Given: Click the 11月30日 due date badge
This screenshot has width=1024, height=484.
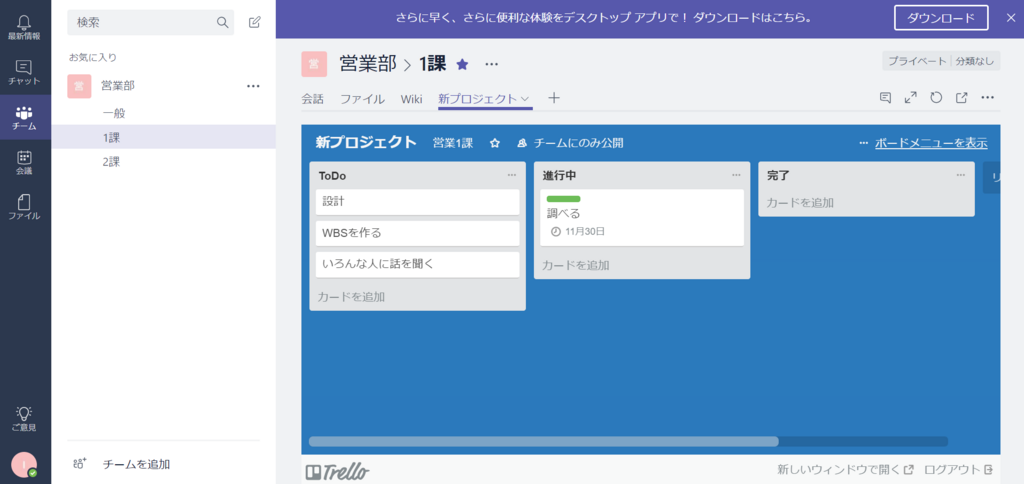Looking at the screenshot, I should 578,231.
